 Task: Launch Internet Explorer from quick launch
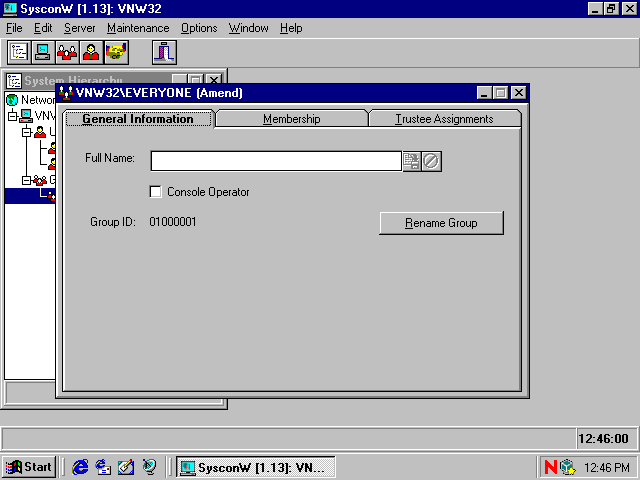click(x=80, y=467)
